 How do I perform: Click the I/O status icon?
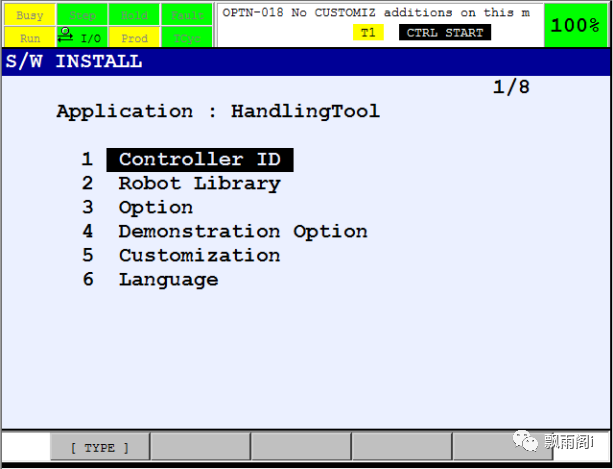point(82,38)
